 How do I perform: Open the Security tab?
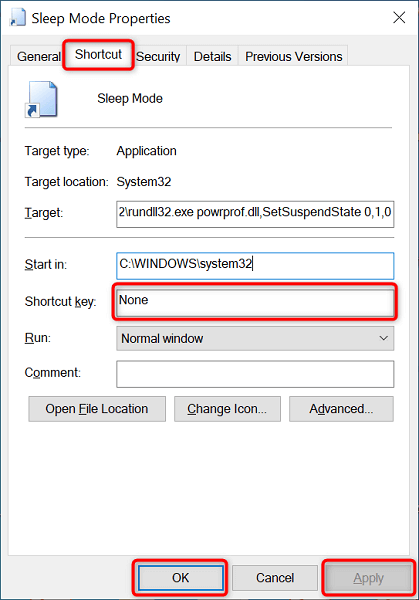[158, 57]
